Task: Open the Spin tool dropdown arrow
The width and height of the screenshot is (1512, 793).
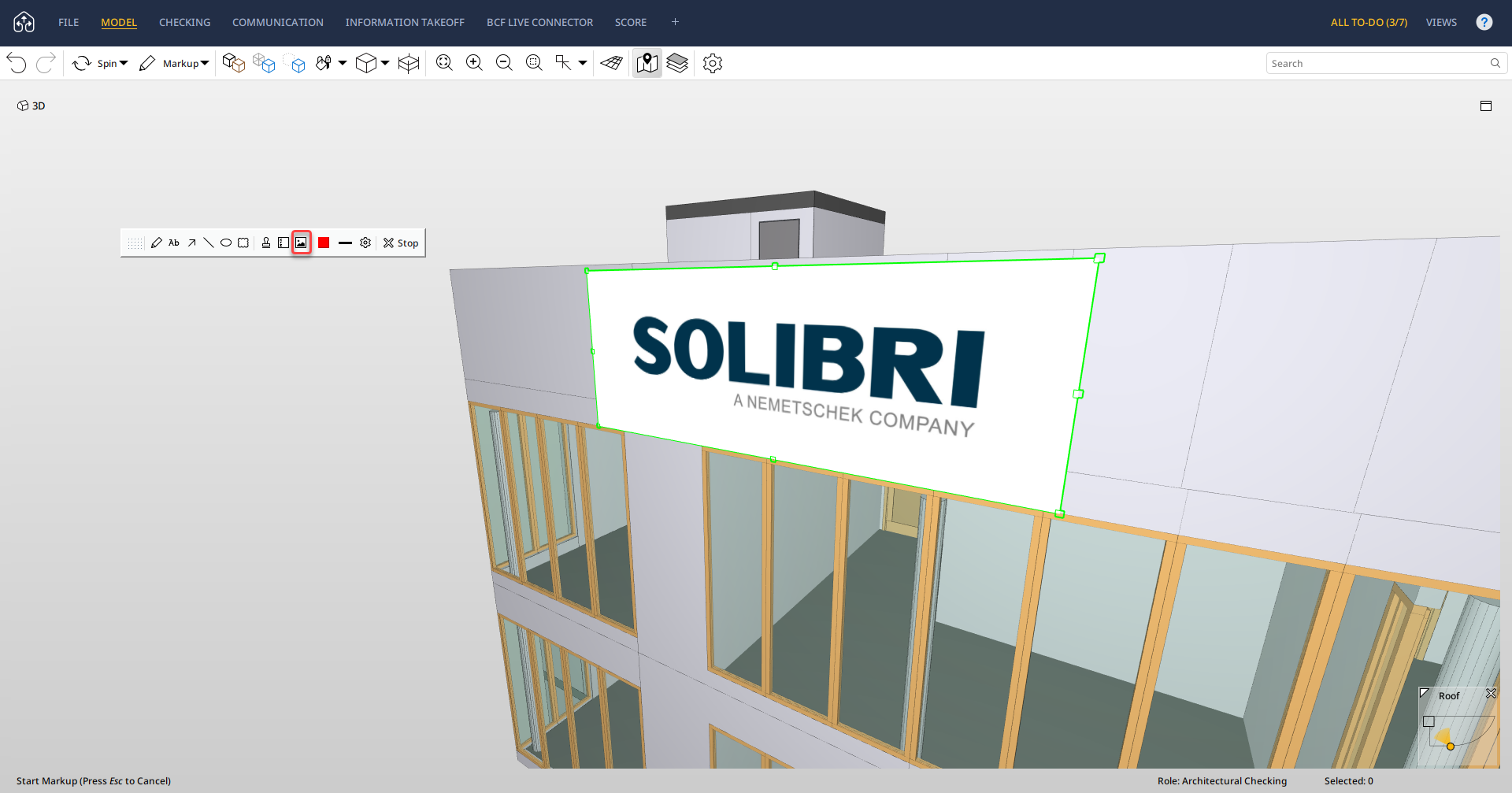Action: point(124,63)
